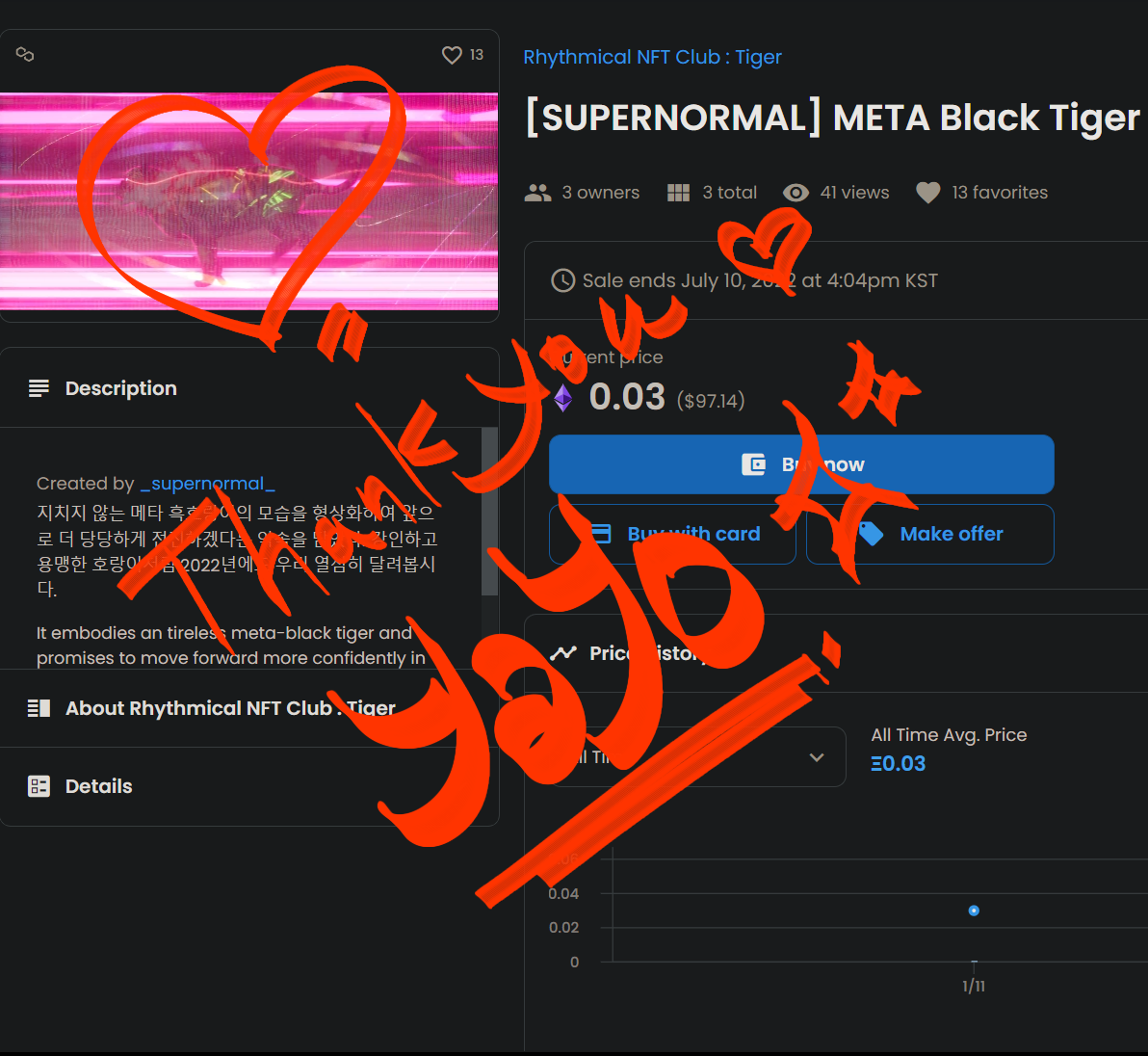Click the Ethereum diamond price icon
This screenshot has height=1056, width=1148.
pyautogui.click(x=563, y=398)
